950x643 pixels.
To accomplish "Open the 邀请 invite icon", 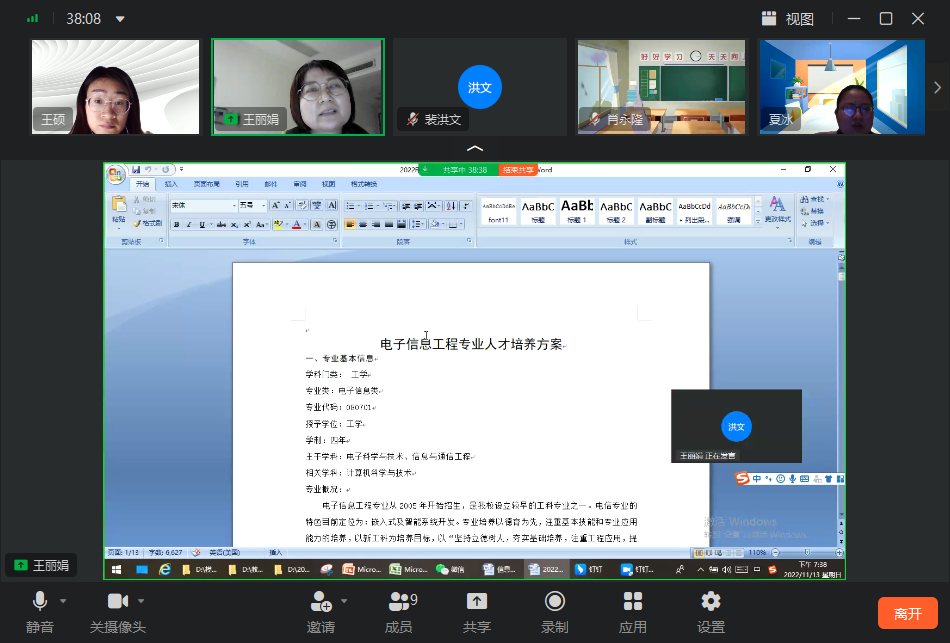I will [x=321, y=602].
